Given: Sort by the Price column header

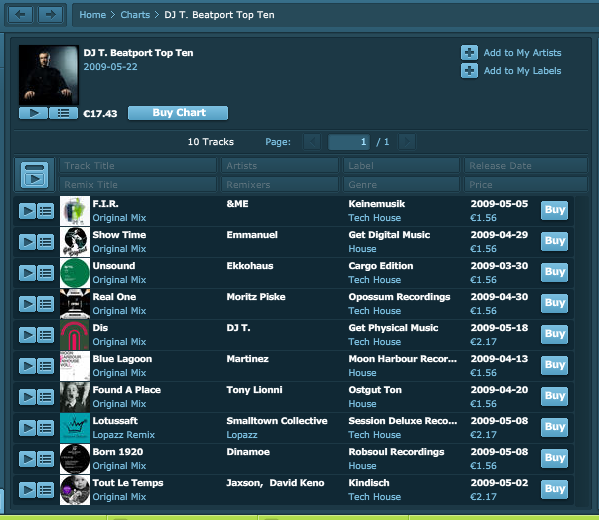Looking at the screenshot, I should [x=526, y=185].
